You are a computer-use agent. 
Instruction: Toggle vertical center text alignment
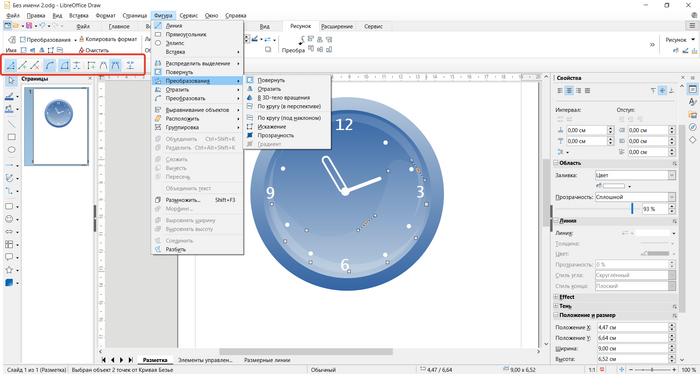tap(662, 91)
